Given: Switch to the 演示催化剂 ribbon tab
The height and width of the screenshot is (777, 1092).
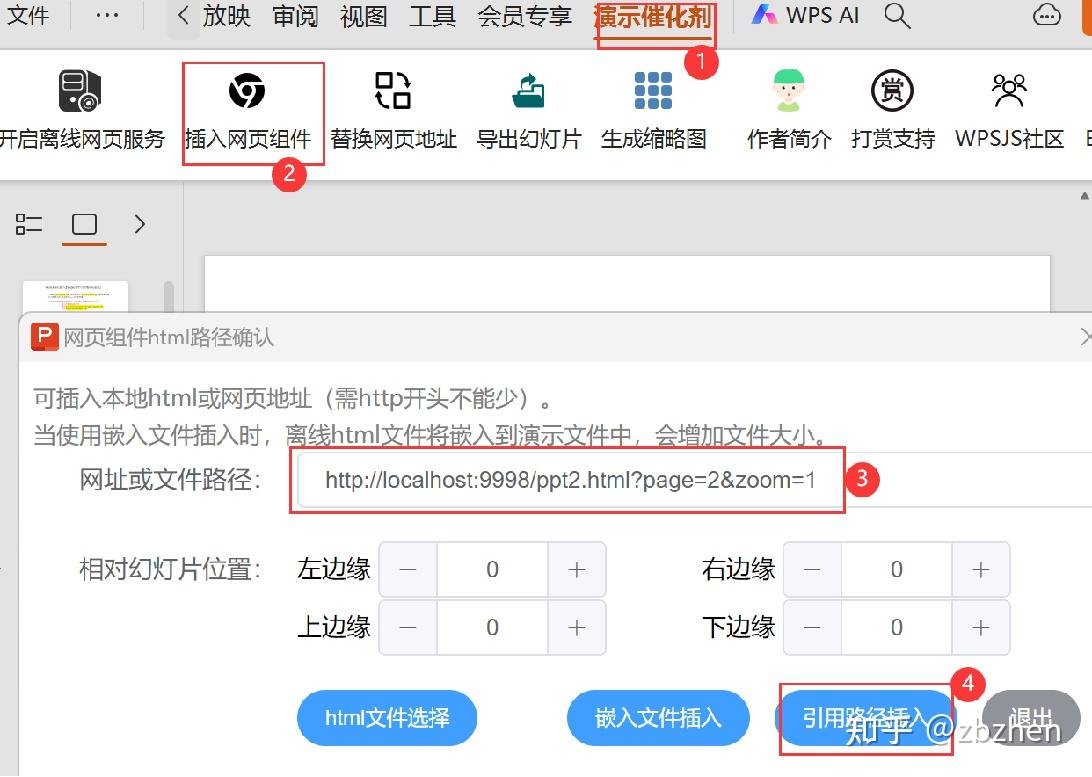Looking at the screenshot, I should (x=655, y=16).
